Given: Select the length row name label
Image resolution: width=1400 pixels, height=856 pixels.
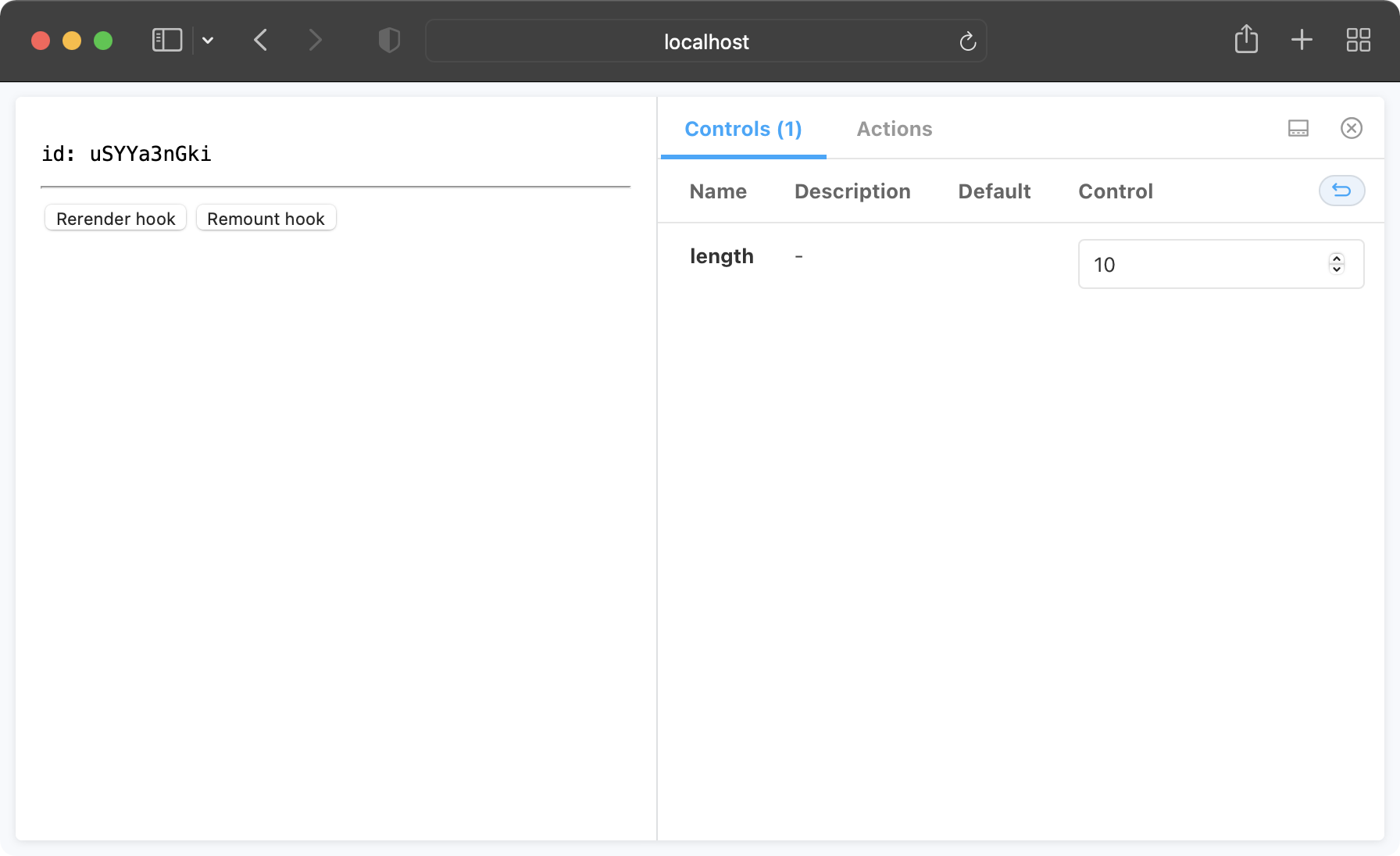Looking at the screenshot, I should 721,255.
